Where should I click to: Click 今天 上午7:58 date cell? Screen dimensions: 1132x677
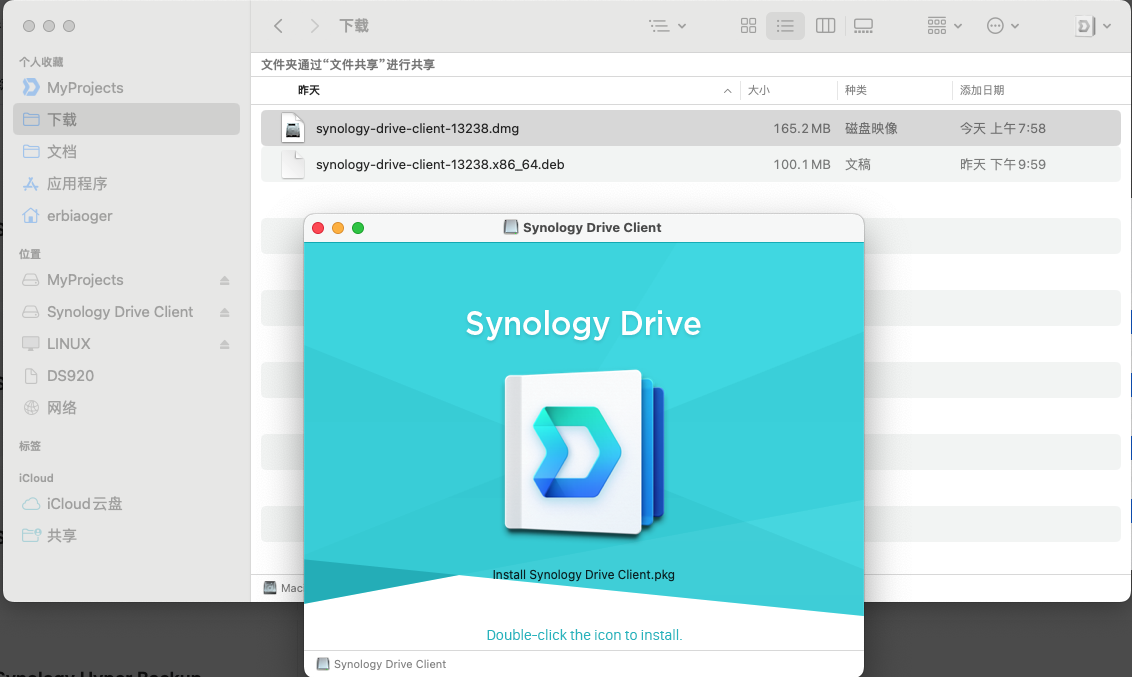[1002, 128]
